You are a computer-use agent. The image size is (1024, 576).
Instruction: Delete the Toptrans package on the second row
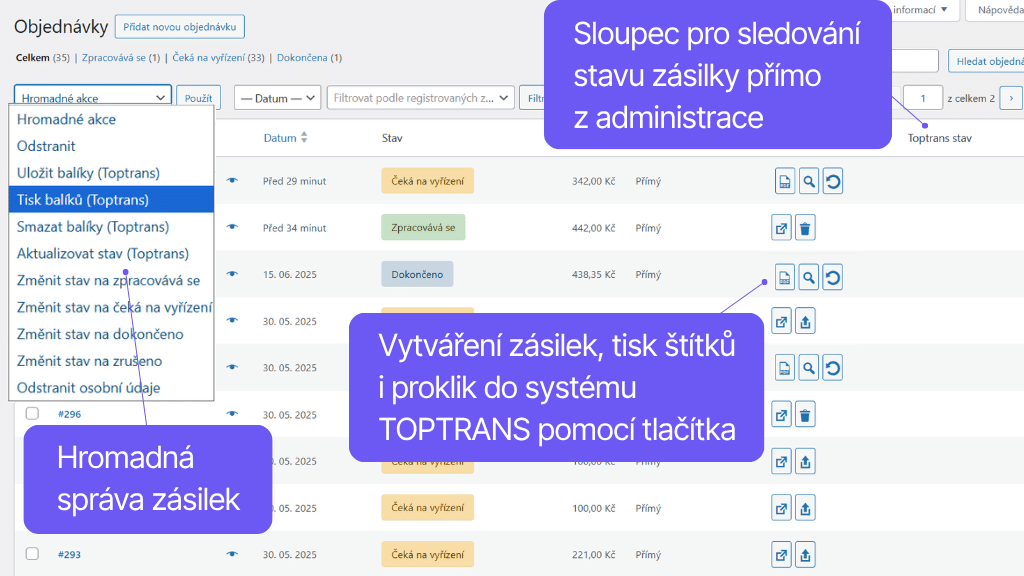click(805, 227)
